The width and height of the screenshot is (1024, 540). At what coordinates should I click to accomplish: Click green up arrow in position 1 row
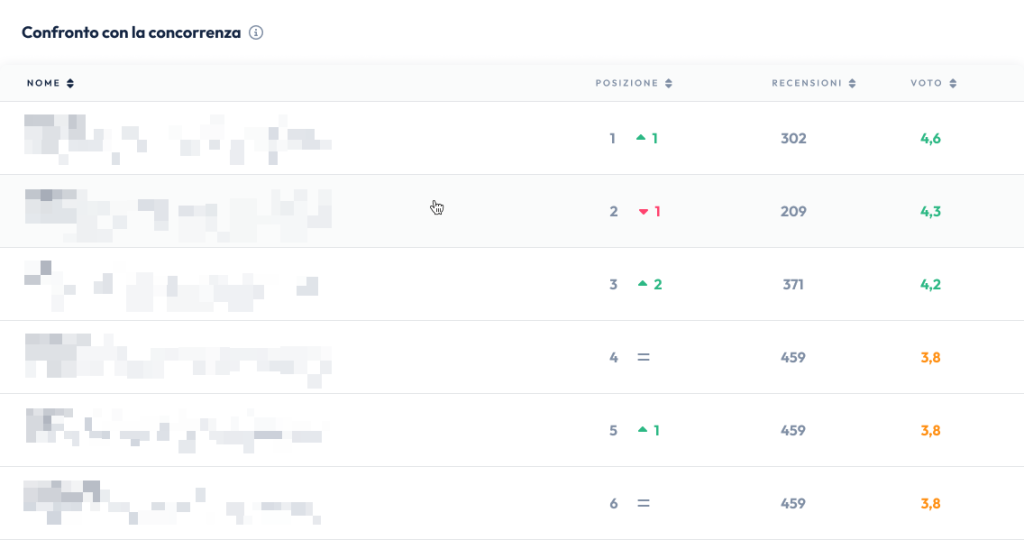point(641,138)
